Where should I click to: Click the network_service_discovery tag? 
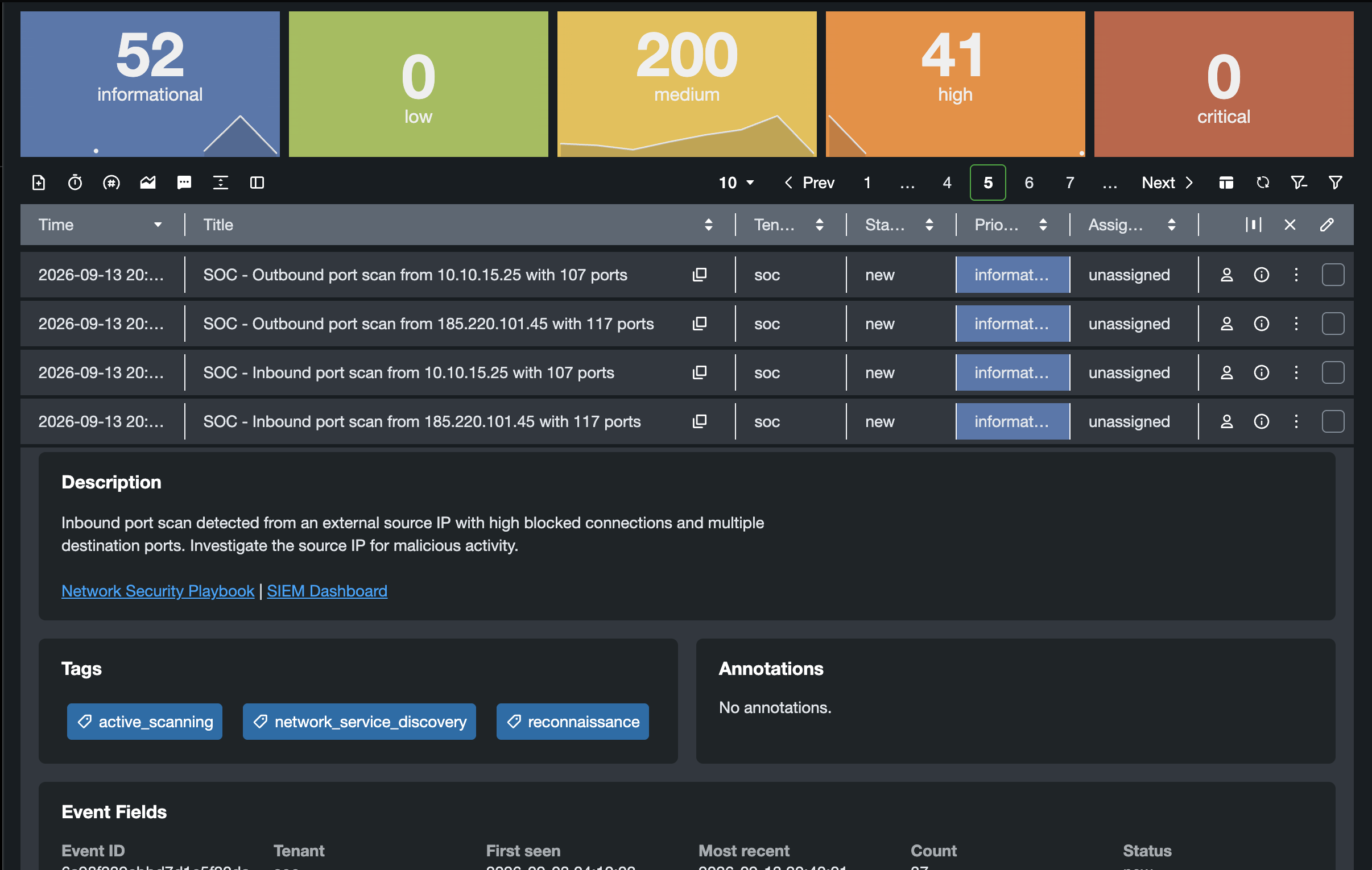[x=359, y=721]
